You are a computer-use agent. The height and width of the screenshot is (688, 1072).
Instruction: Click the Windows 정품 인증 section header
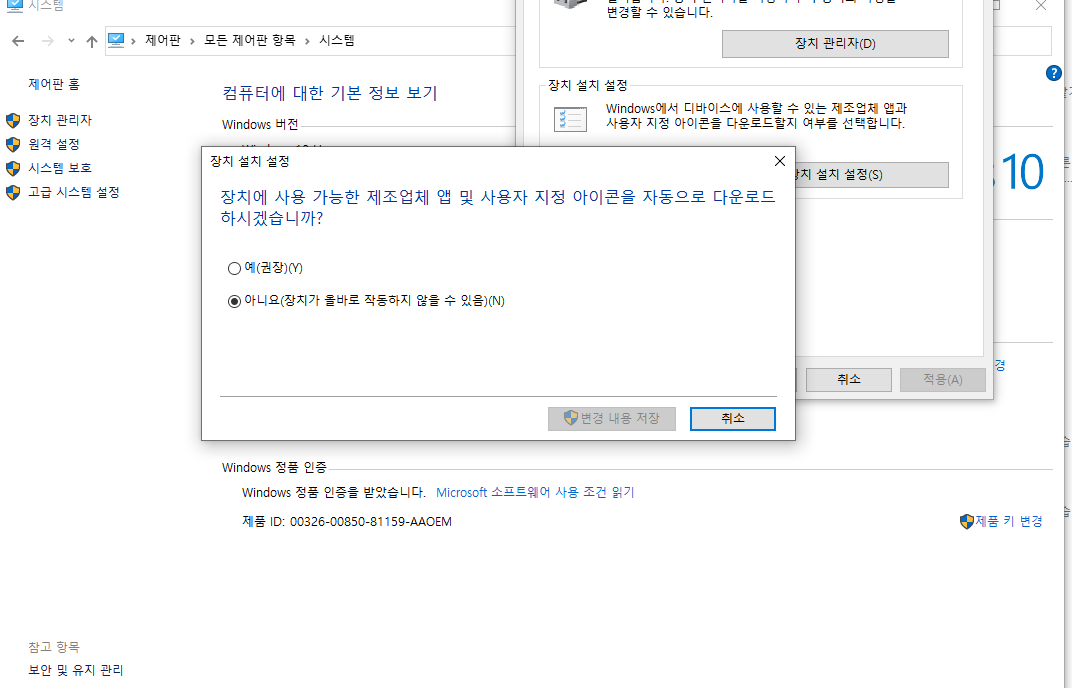274,468
